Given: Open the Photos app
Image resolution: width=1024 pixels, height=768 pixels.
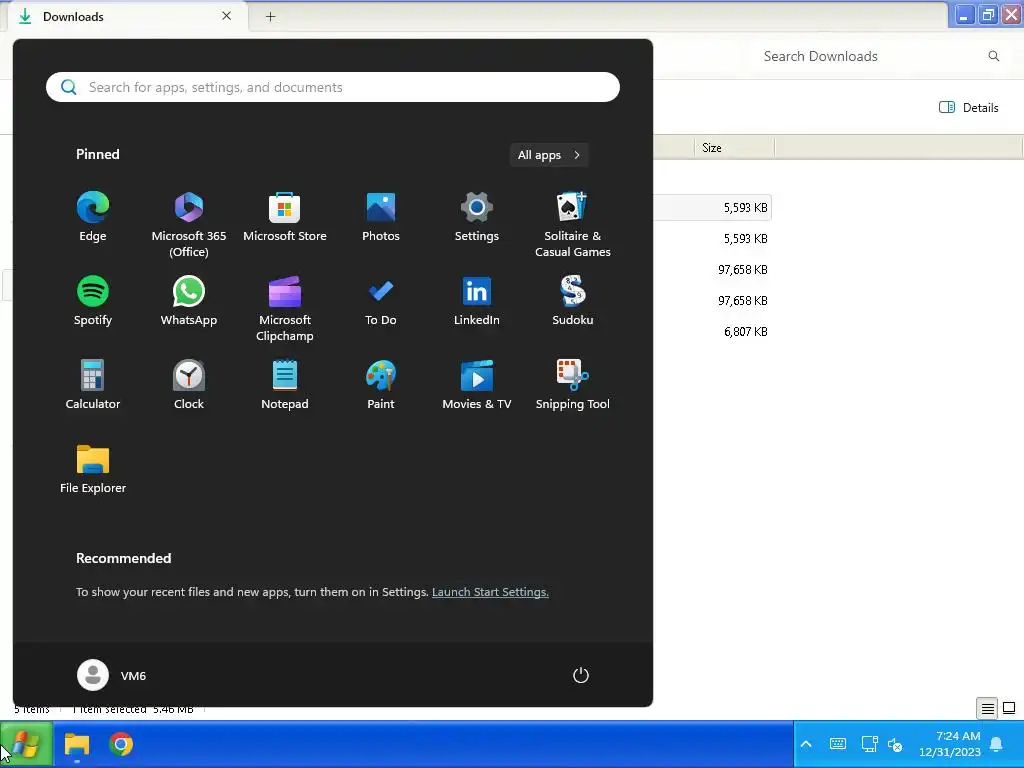Looking at the screenshot, I should click(381, 217).
